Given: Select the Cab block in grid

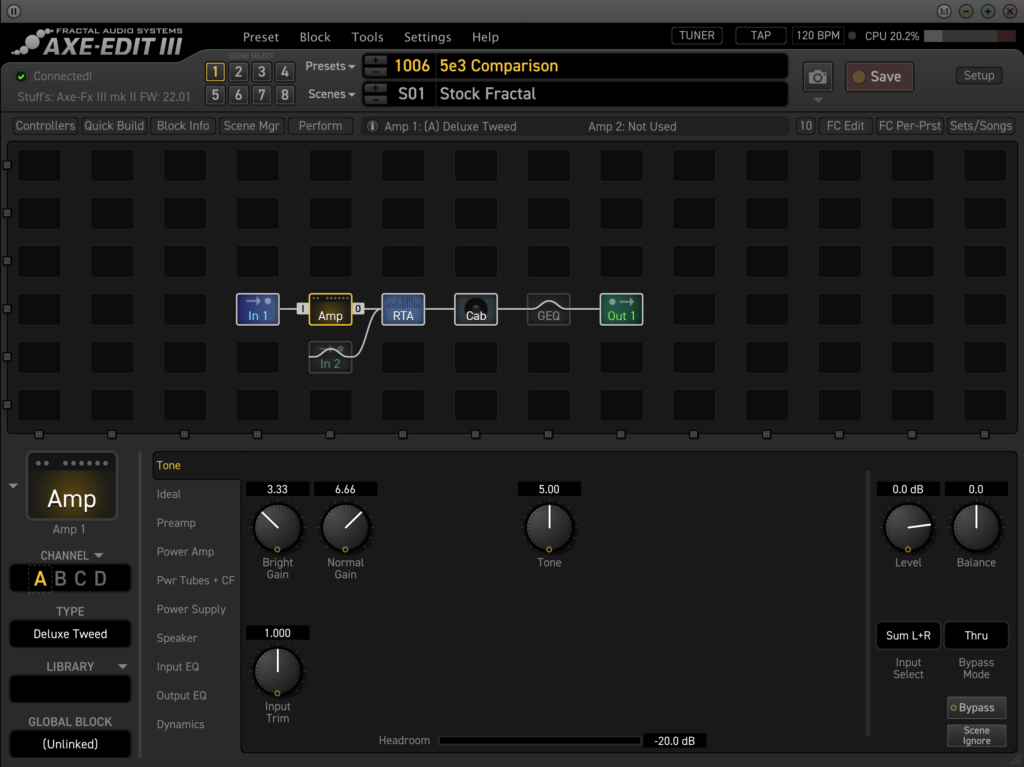Looking at the screenshot, I should pyautogui.click(x=475, y=309).
